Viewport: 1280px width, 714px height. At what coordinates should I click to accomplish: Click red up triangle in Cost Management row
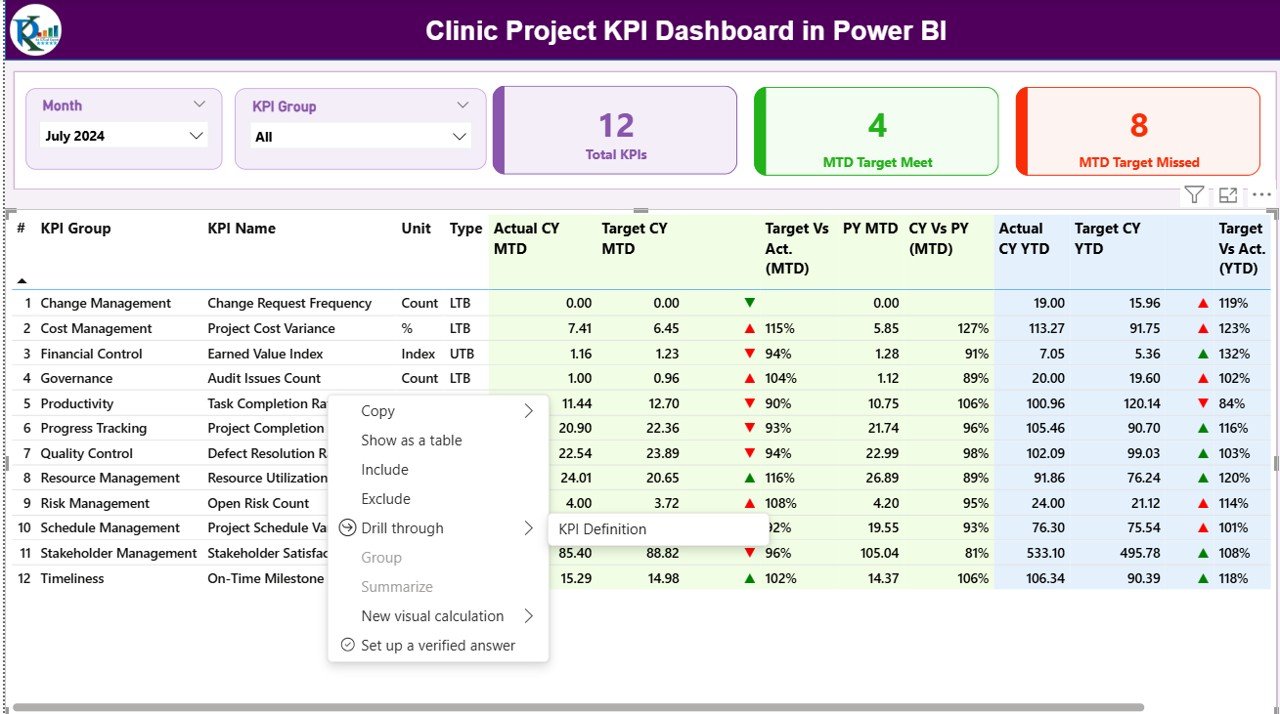pos(749,328)
